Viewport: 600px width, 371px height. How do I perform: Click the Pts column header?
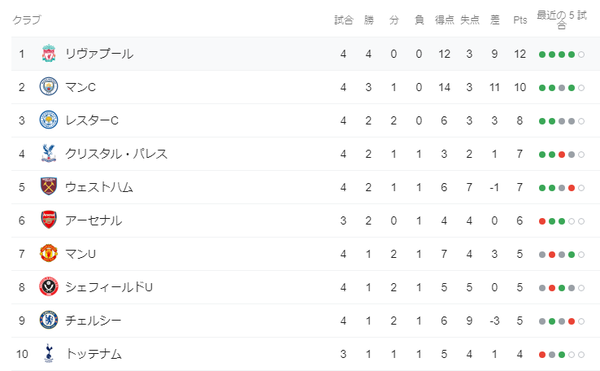tap(520, 20)
